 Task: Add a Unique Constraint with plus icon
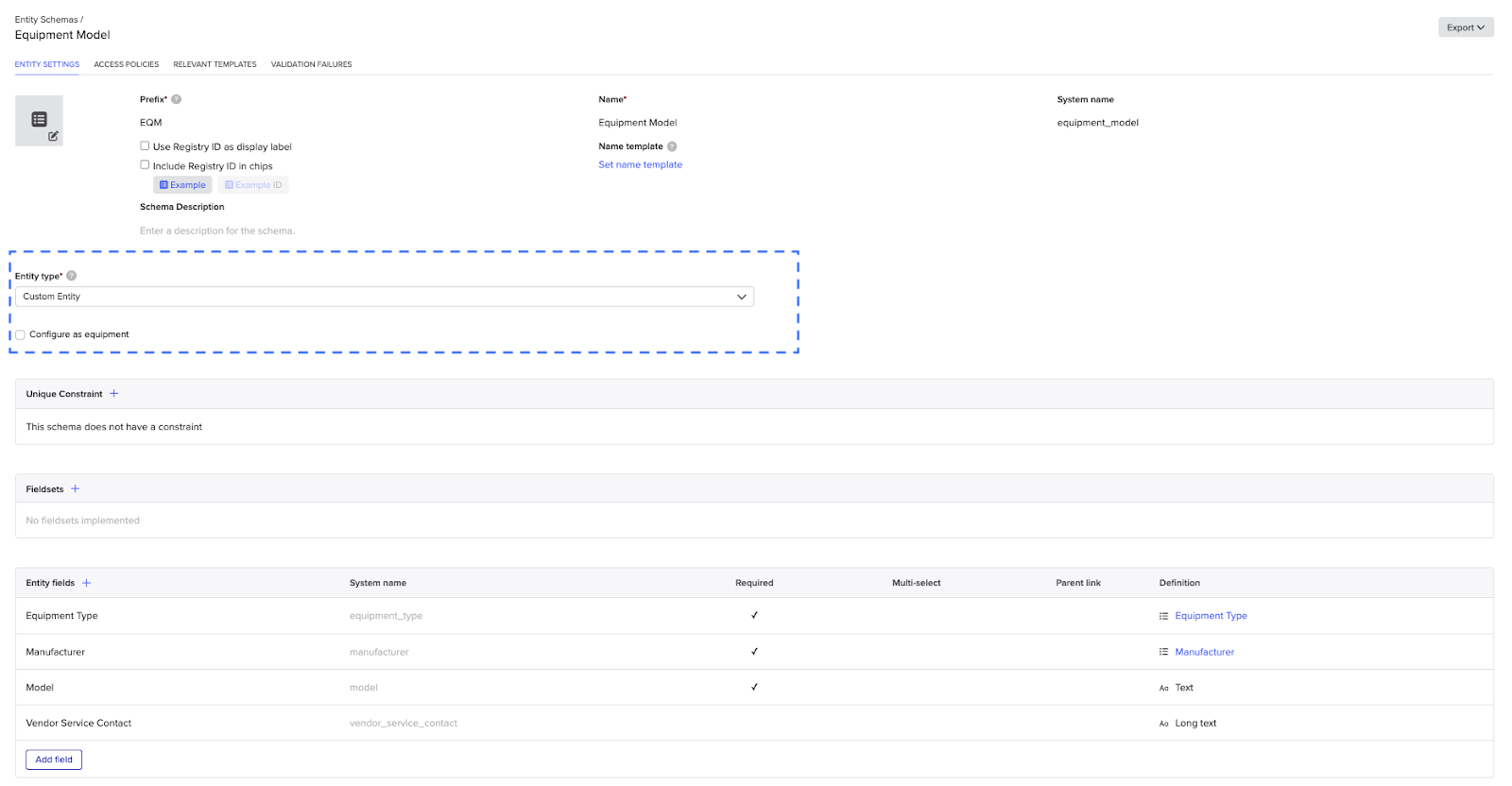pos(114,394)
